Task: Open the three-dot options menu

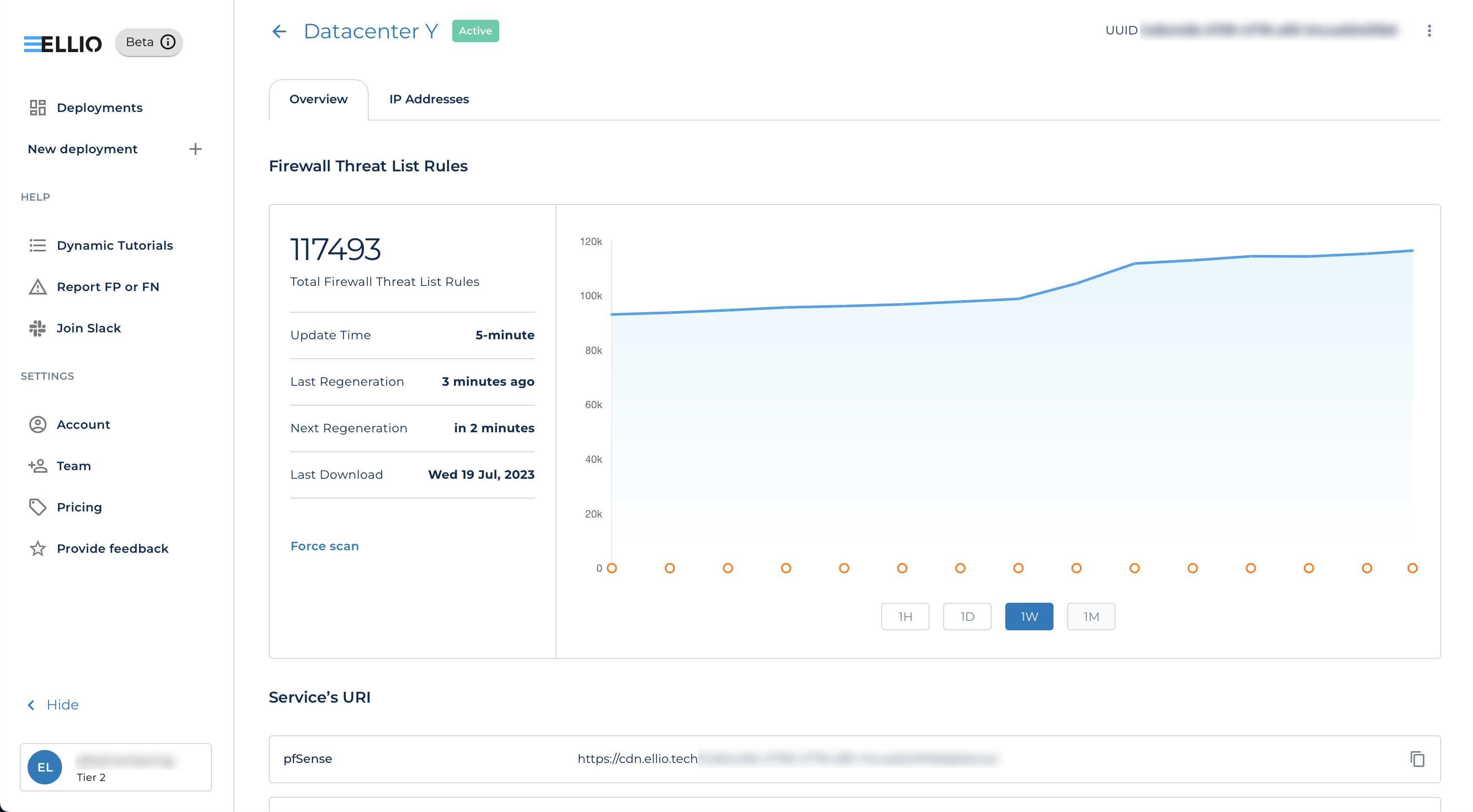Action: pyautogui.click(x=1429, y=31)
